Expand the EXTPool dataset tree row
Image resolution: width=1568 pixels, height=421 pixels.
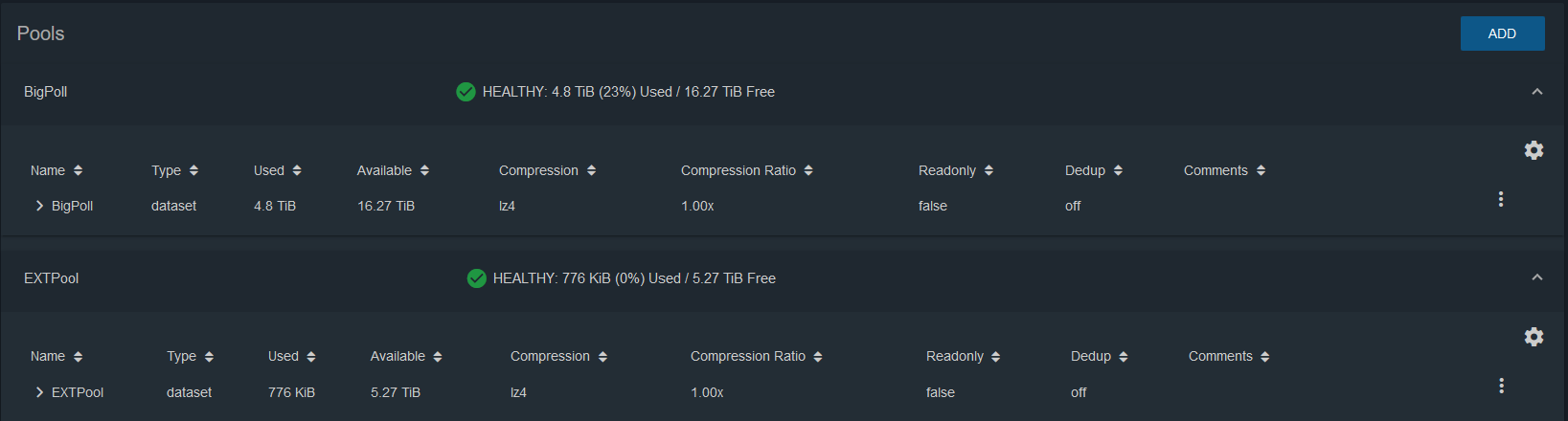pyautogui.click(x=39, y=392)
